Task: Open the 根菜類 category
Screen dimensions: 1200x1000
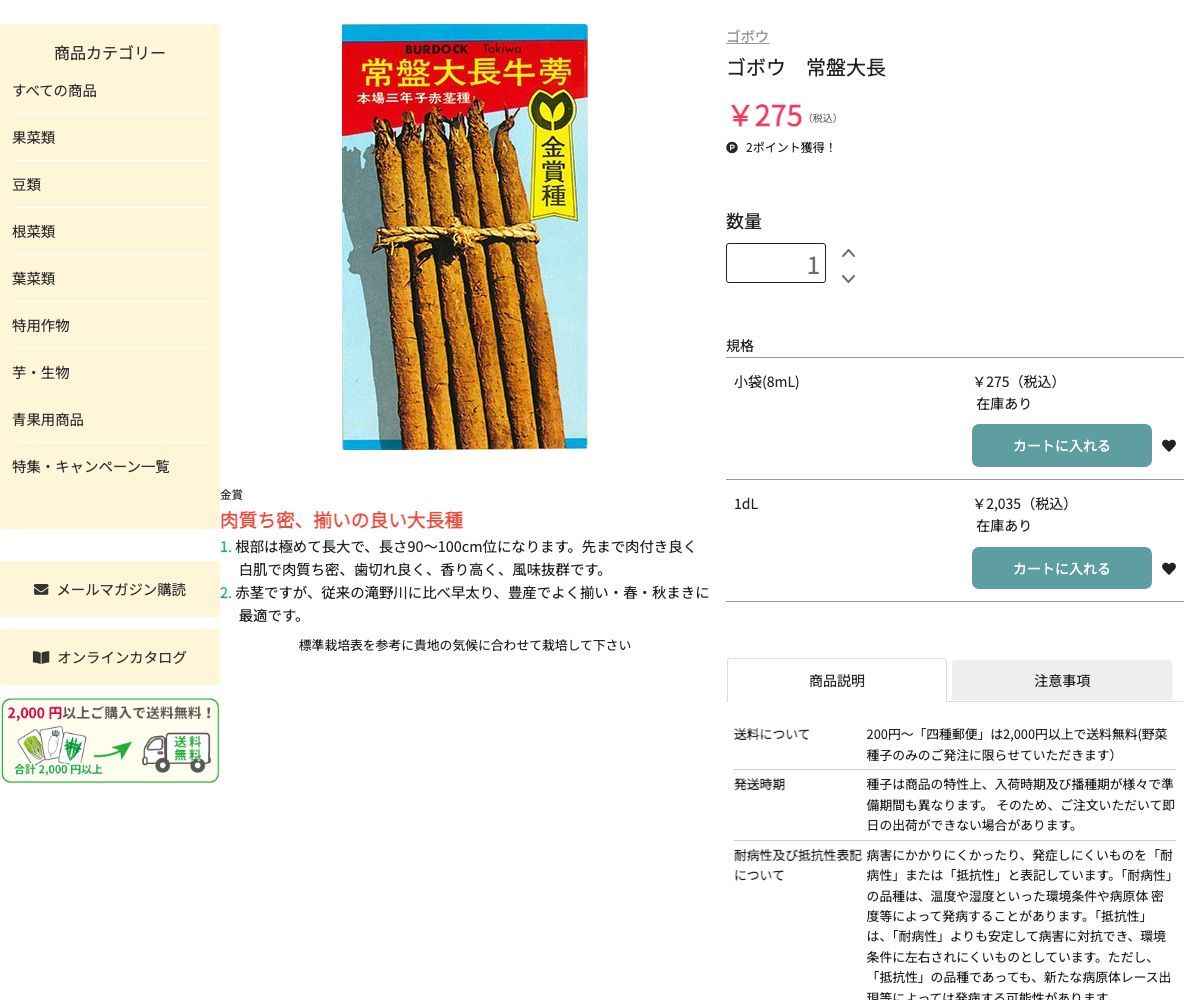Action: (33, 231)
